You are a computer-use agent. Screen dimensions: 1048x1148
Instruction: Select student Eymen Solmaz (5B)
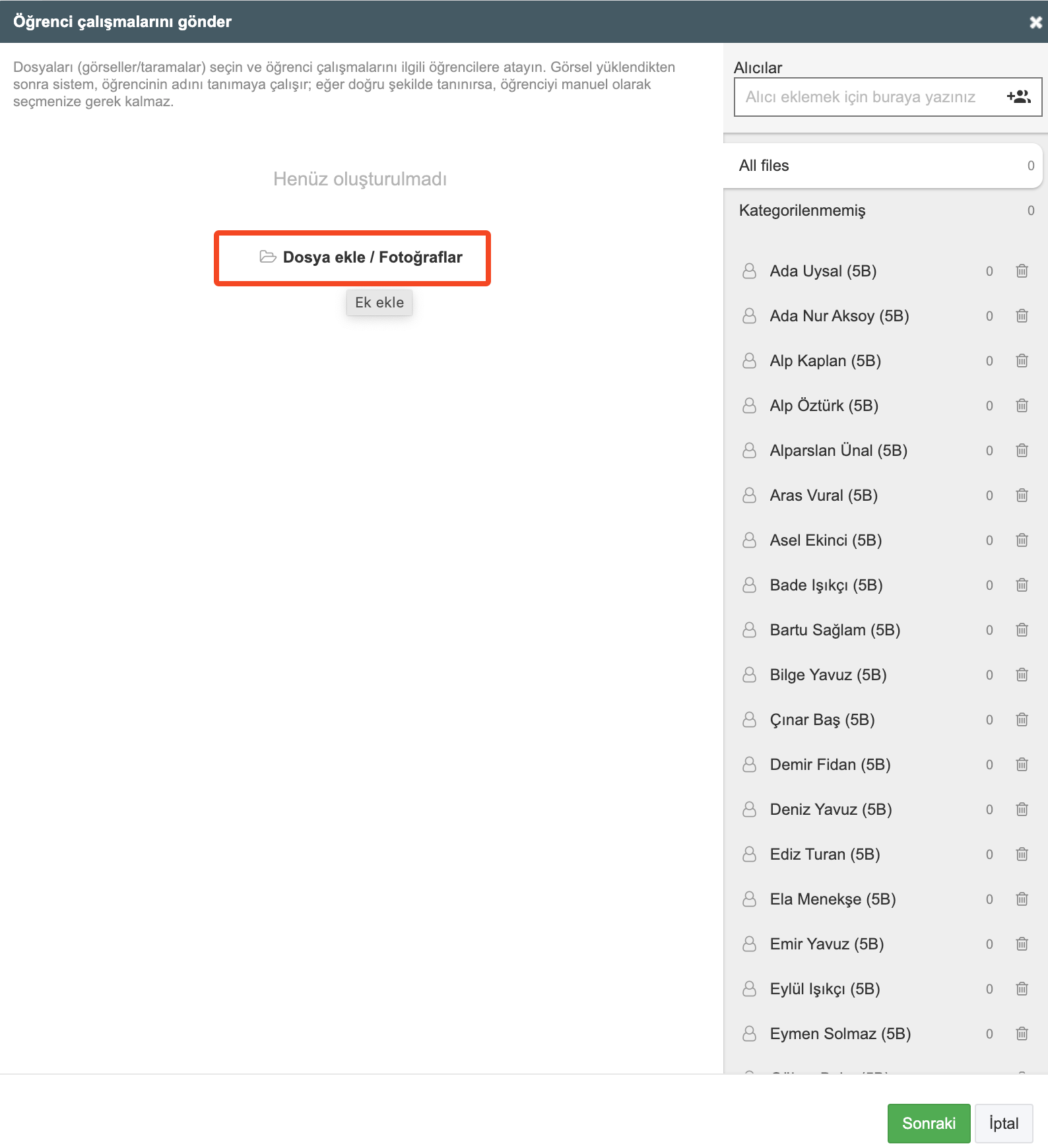pyautogui.click(x=884, y=1034)
